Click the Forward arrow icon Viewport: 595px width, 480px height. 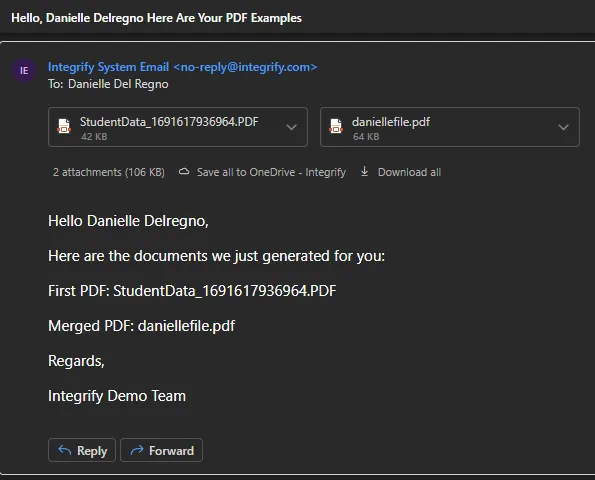(x=137, y=450)
